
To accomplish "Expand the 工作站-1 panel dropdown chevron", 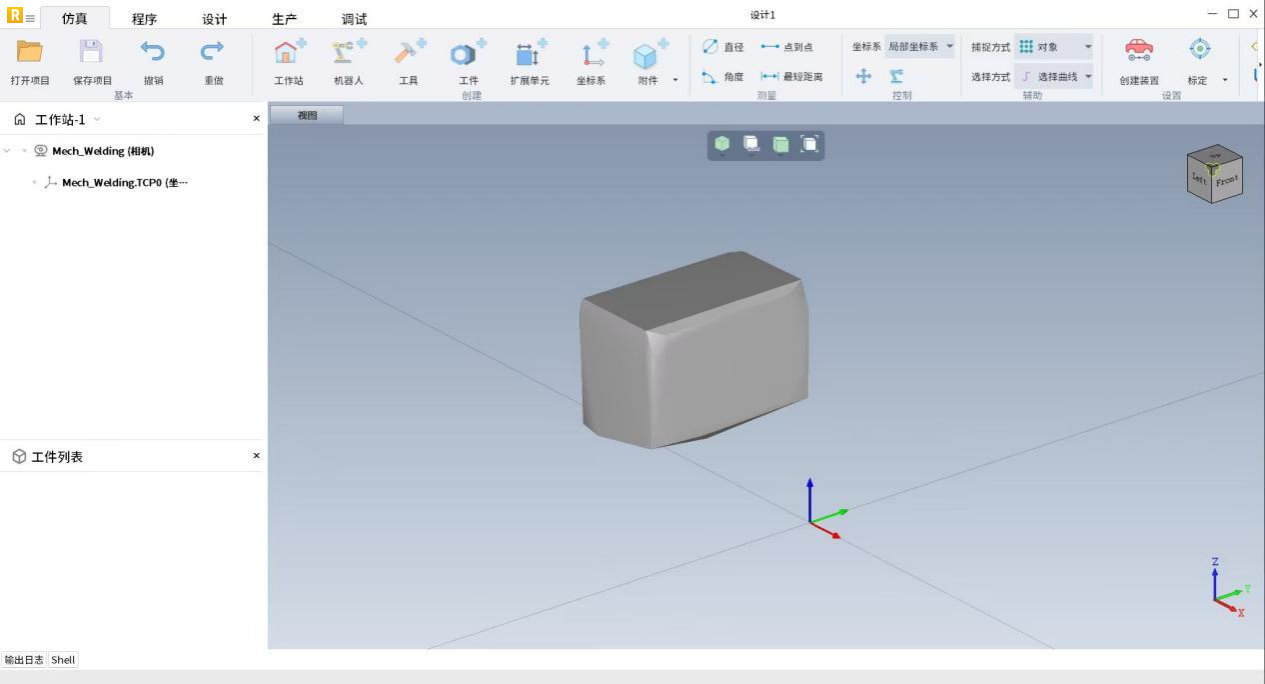I will [97, 119].
